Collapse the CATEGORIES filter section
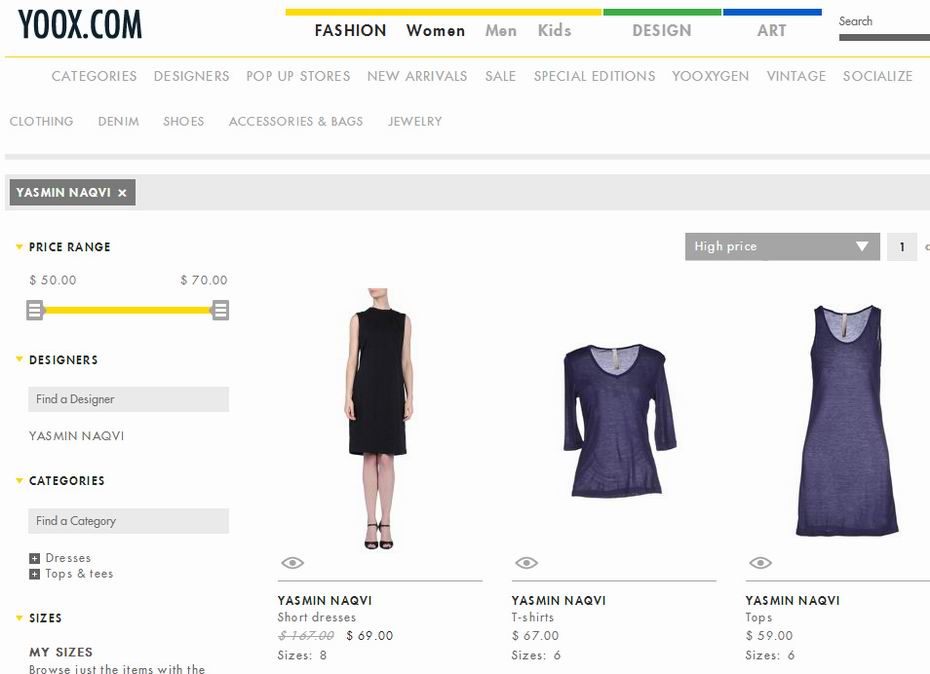 19,481
